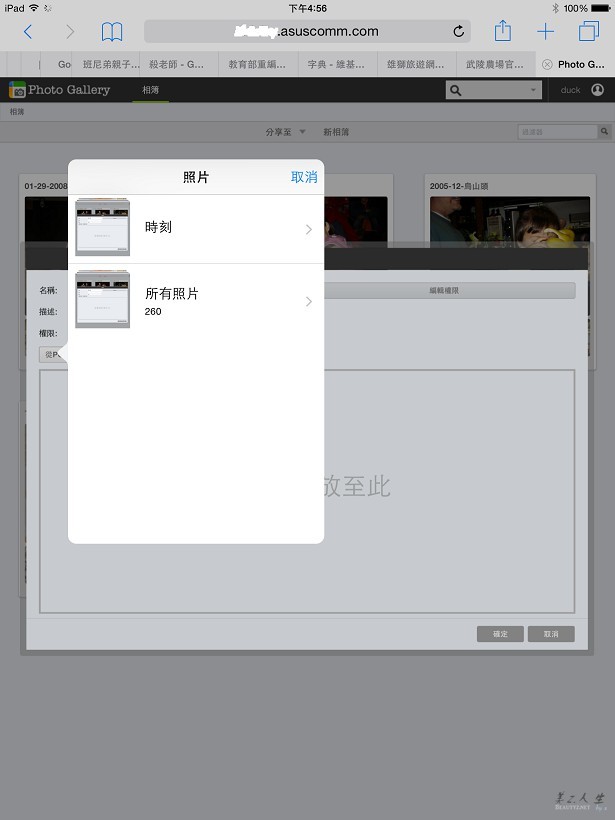Click the 名稱 label in the dialog
The width and height of the screenshot is (615, 820).
48,290
